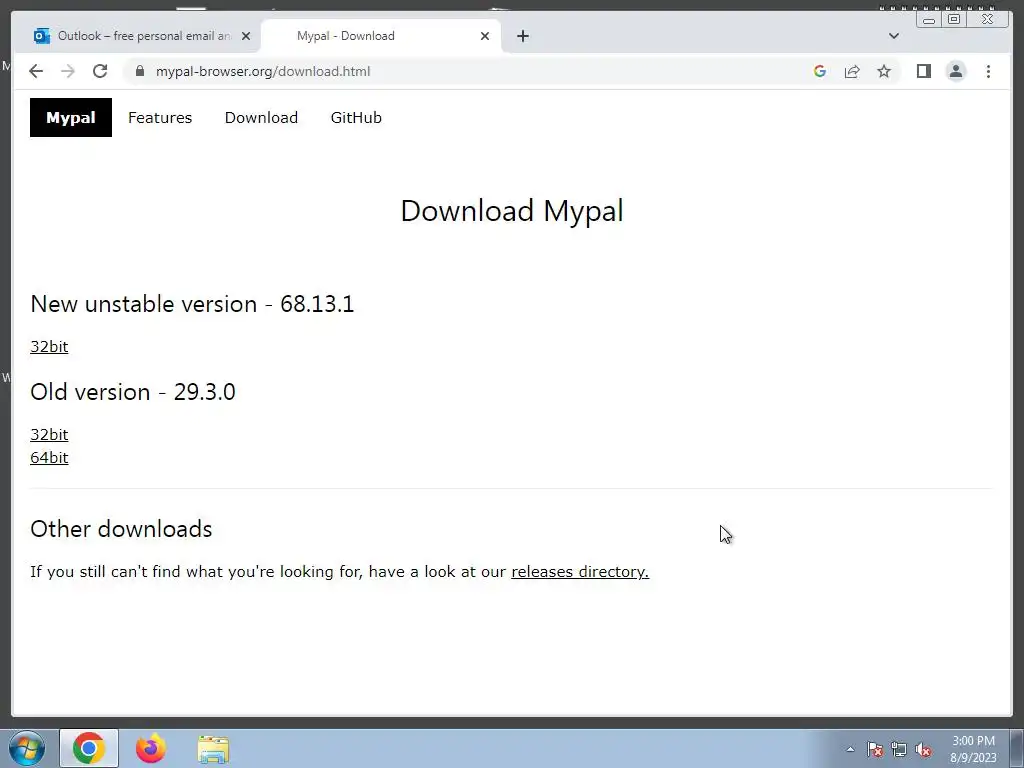Screen dimensions: 1024x768
Task: Download 32bit unstable version 68.13.1
Action: point(49,347)
